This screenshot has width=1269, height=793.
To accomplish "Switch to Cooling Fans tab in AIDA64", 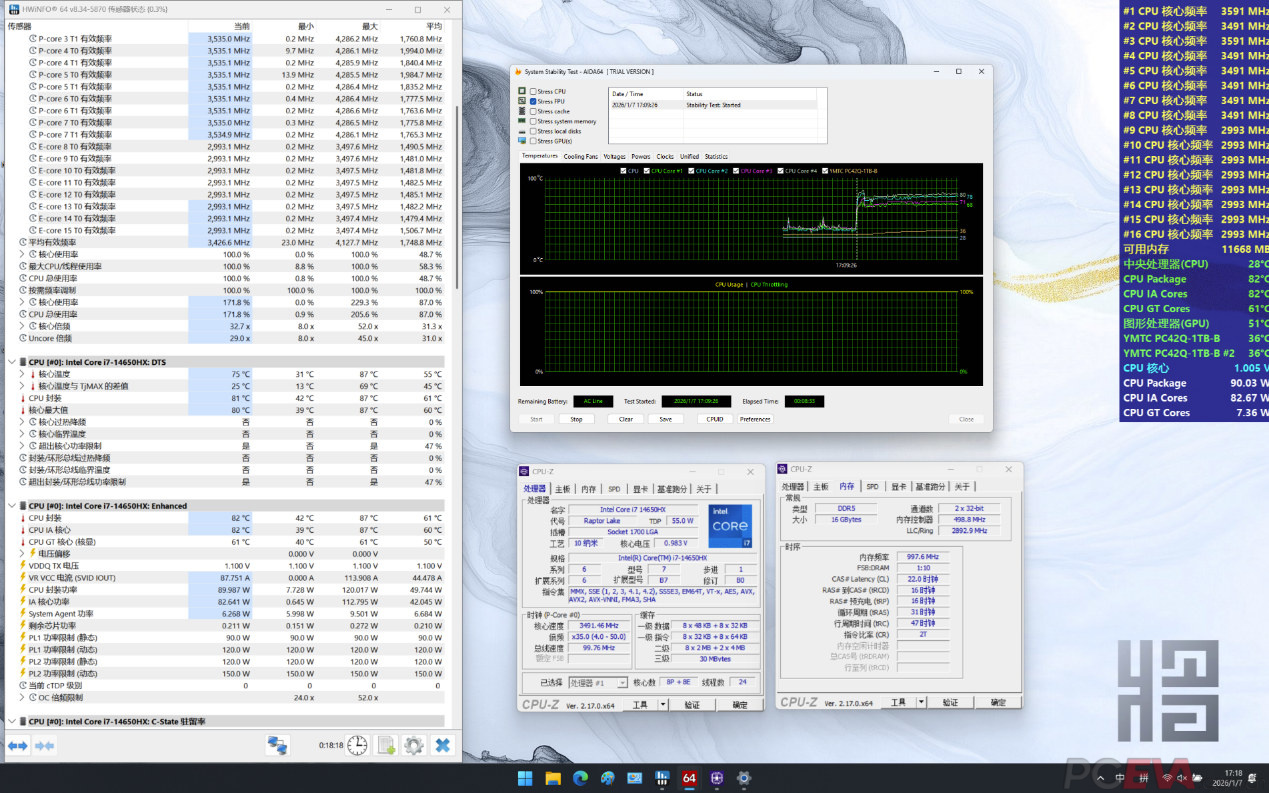I will (580, 157).
